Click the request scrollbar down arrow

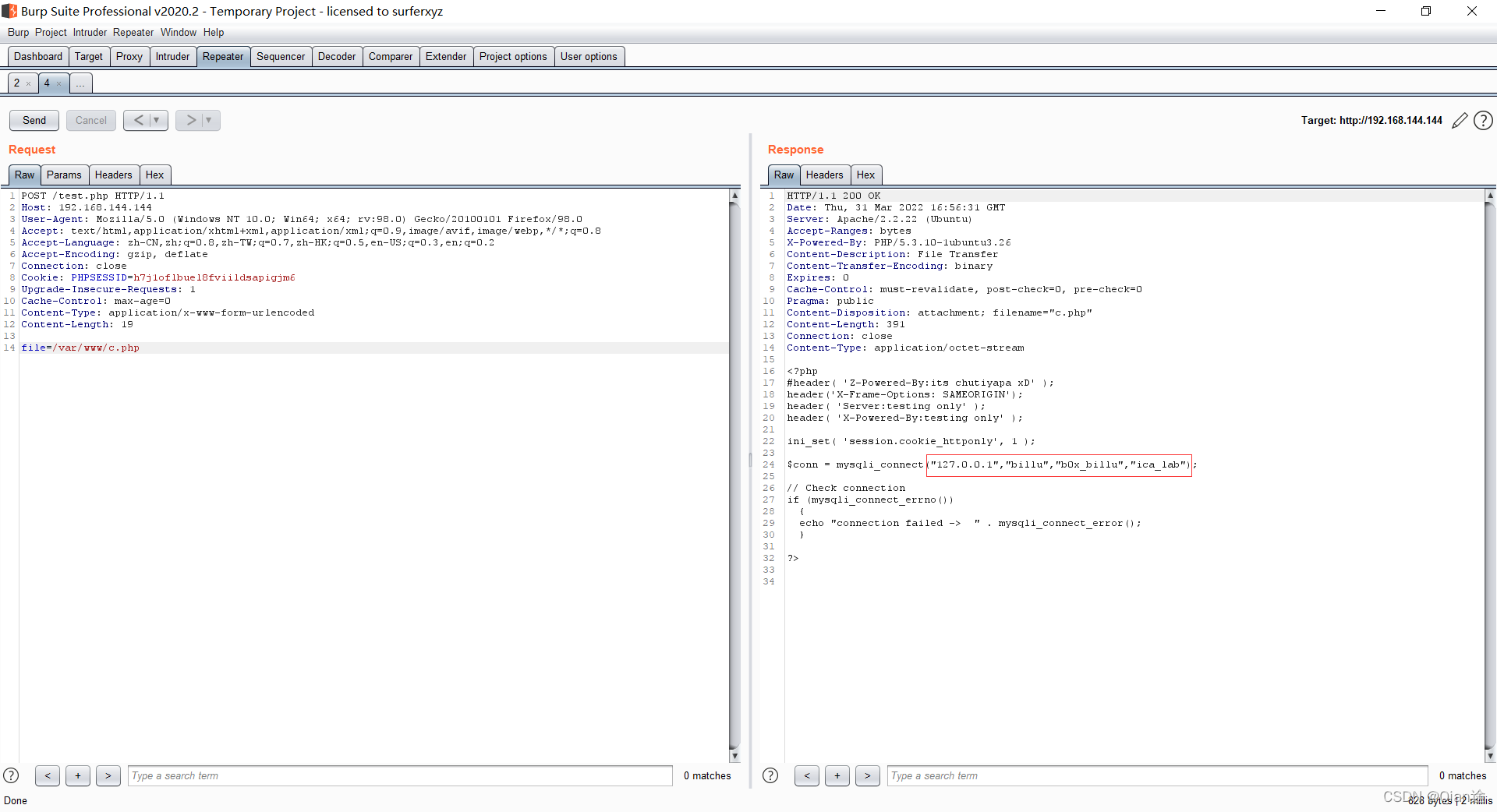point(734,756)
